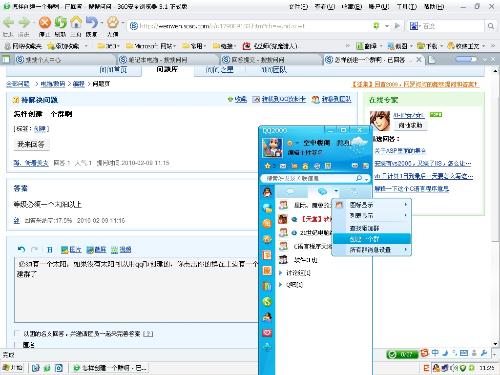This screenshot has width=500, height=375.
Task: Expand the icon display submenu entry
Action: [x=372, y=204]
